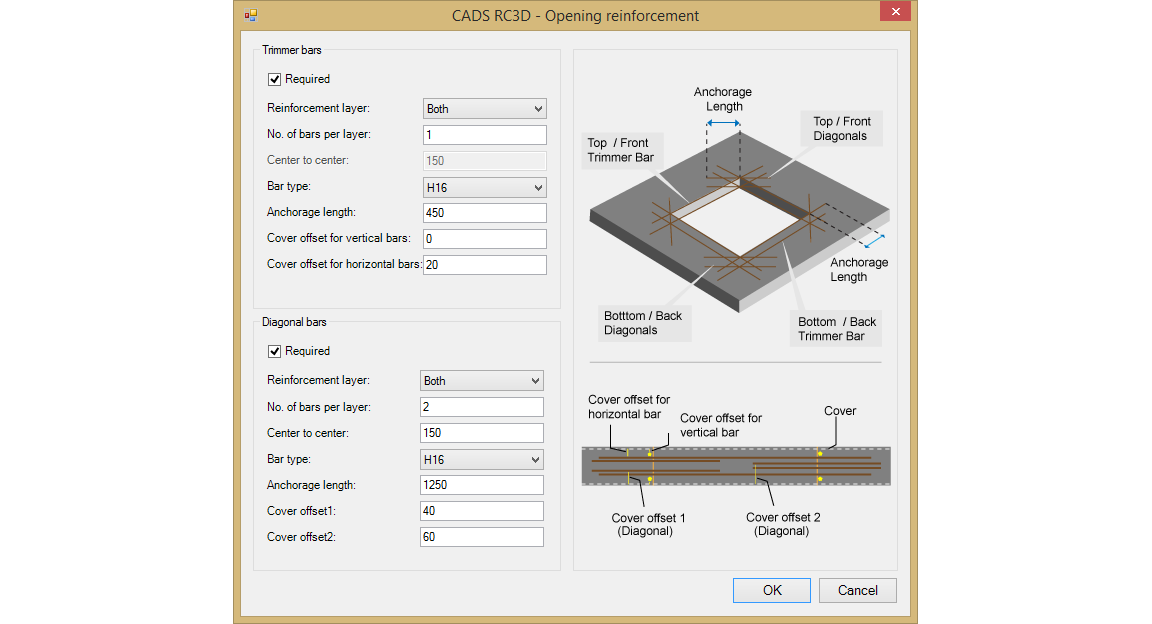Image resolution: width=1152 pixels, height=624 pixels.
Task: Open Diagonal bars Reinforcement layer dropdown
Action: (x=482, y=381)
